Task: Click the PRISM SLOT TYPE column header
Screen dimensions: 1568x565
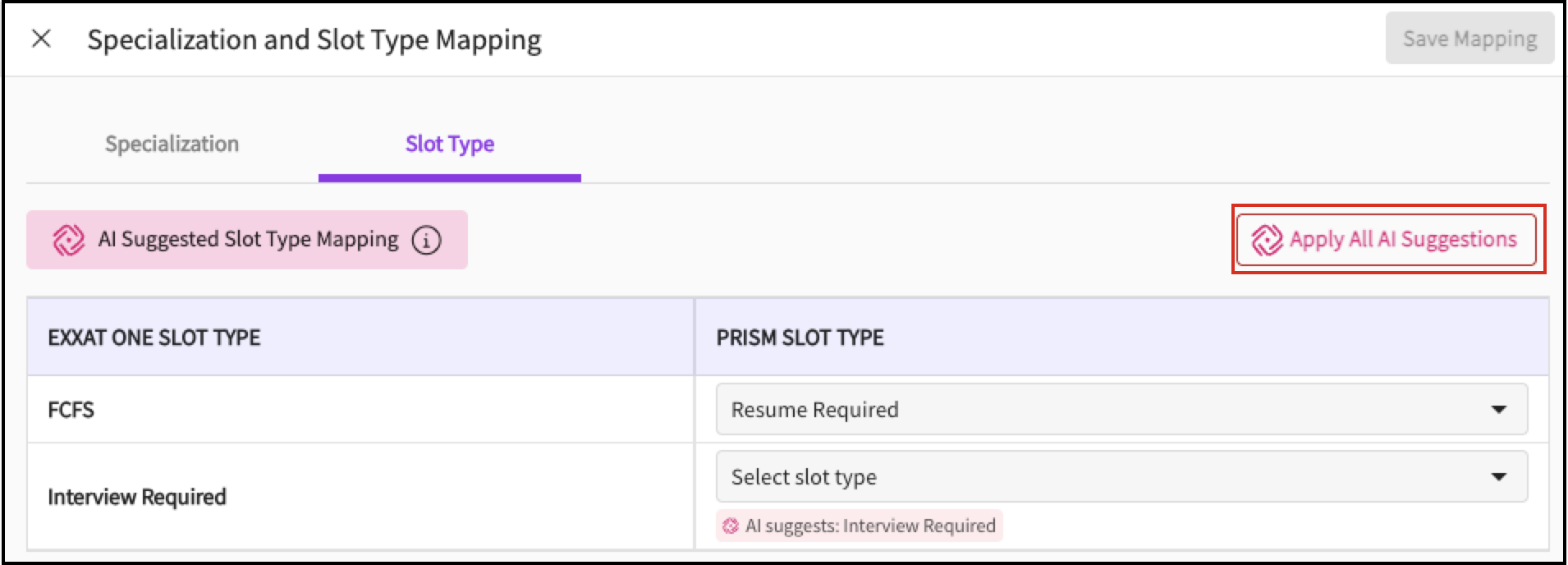Action: [800, 338]
